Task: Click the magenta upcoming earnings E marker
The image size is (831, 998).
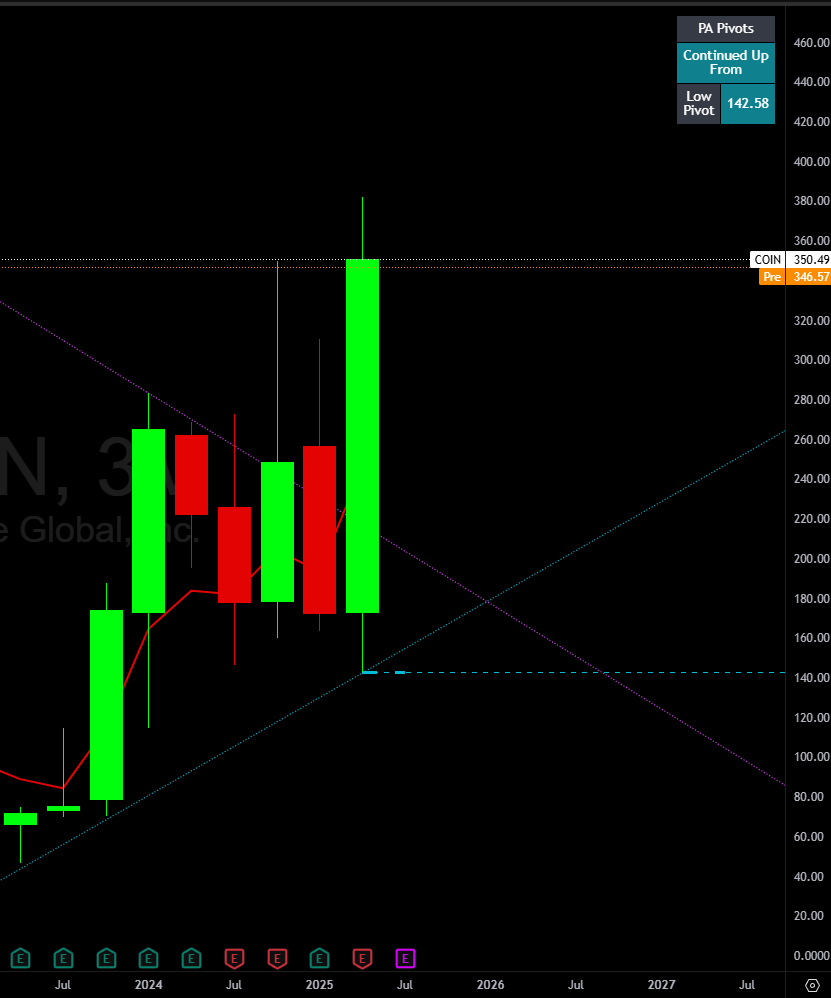Action: tap(405, 958)
